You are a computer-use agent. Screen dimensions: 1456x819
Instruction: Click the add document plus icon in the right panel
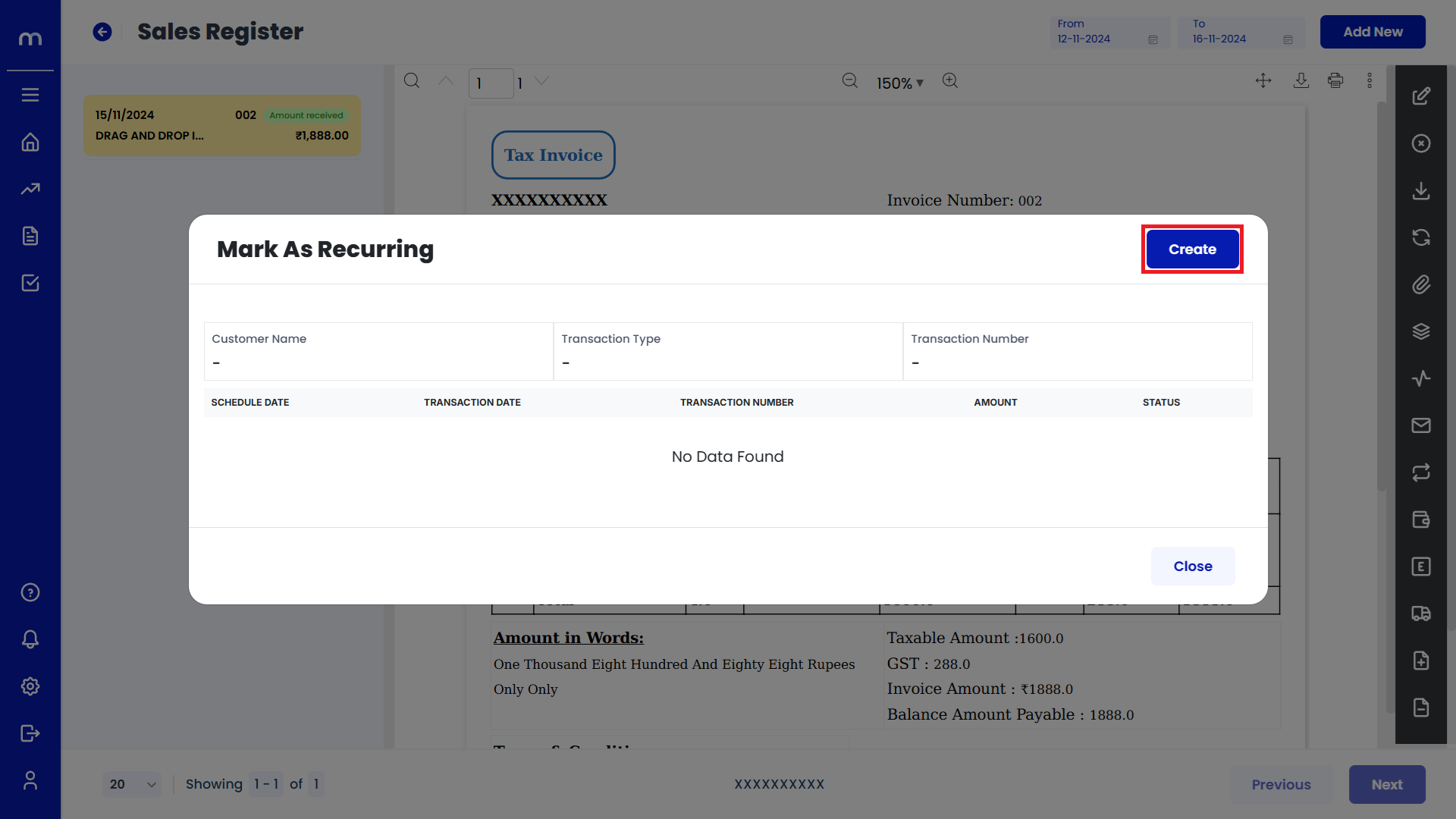pos(1421,661)
